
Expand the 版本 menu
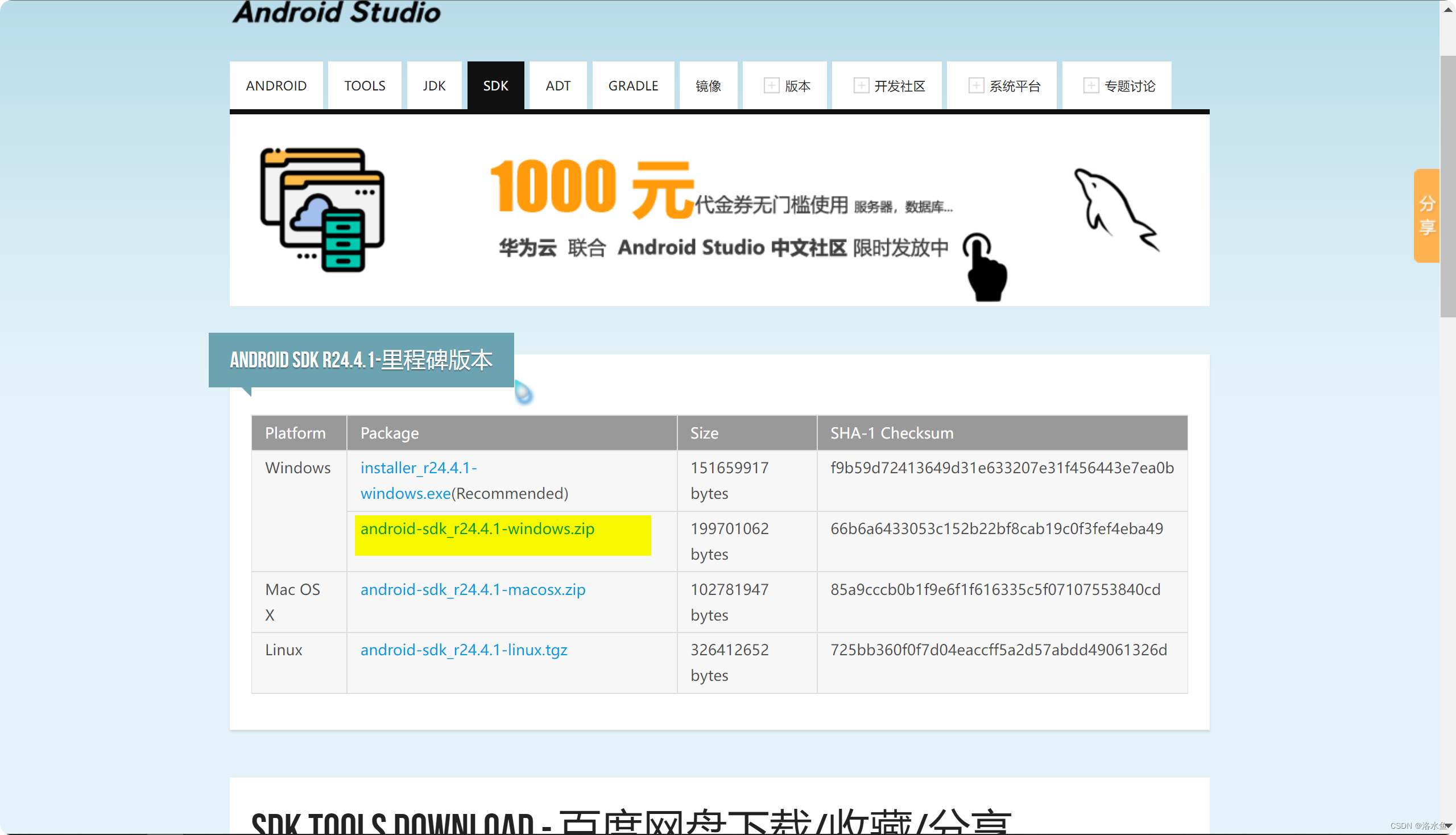(785, 85)
